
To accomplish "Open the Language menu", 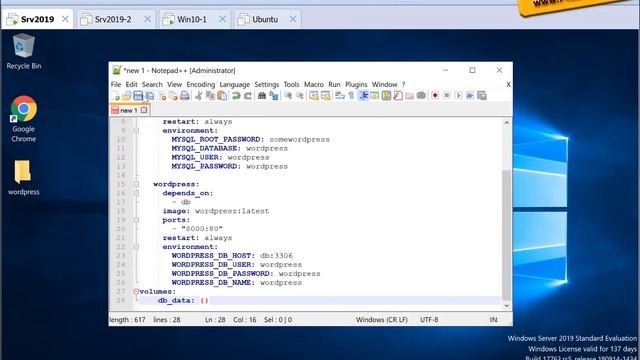I will point(235,84).
